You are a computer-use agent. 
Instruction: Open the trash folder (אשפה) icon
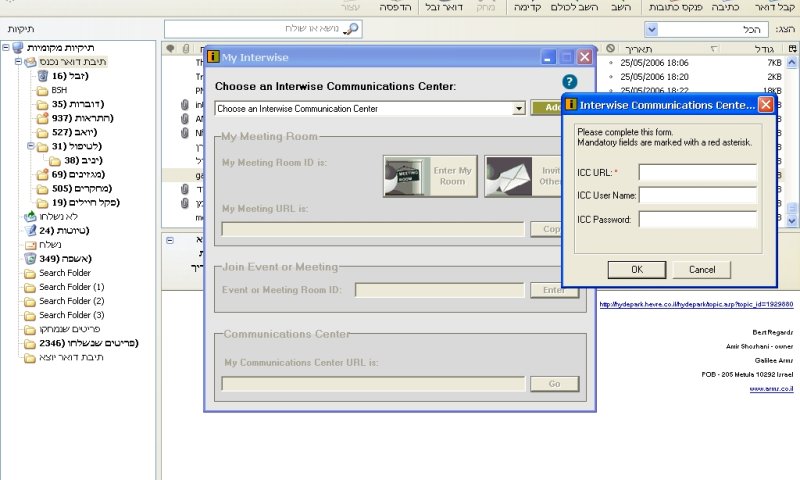coord(30,259)
